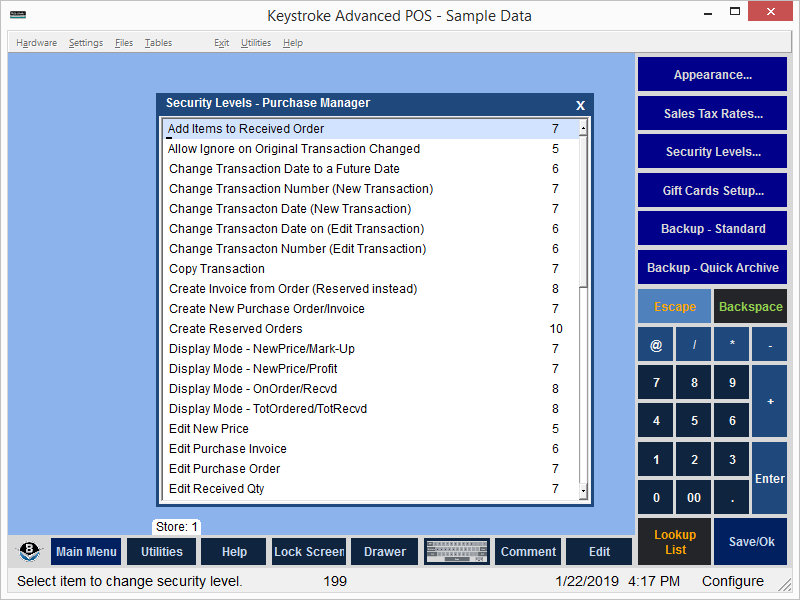Screen dimensions: 800x600
Task: Close the Security Levels dialog with X
Action: click(580, 104)
